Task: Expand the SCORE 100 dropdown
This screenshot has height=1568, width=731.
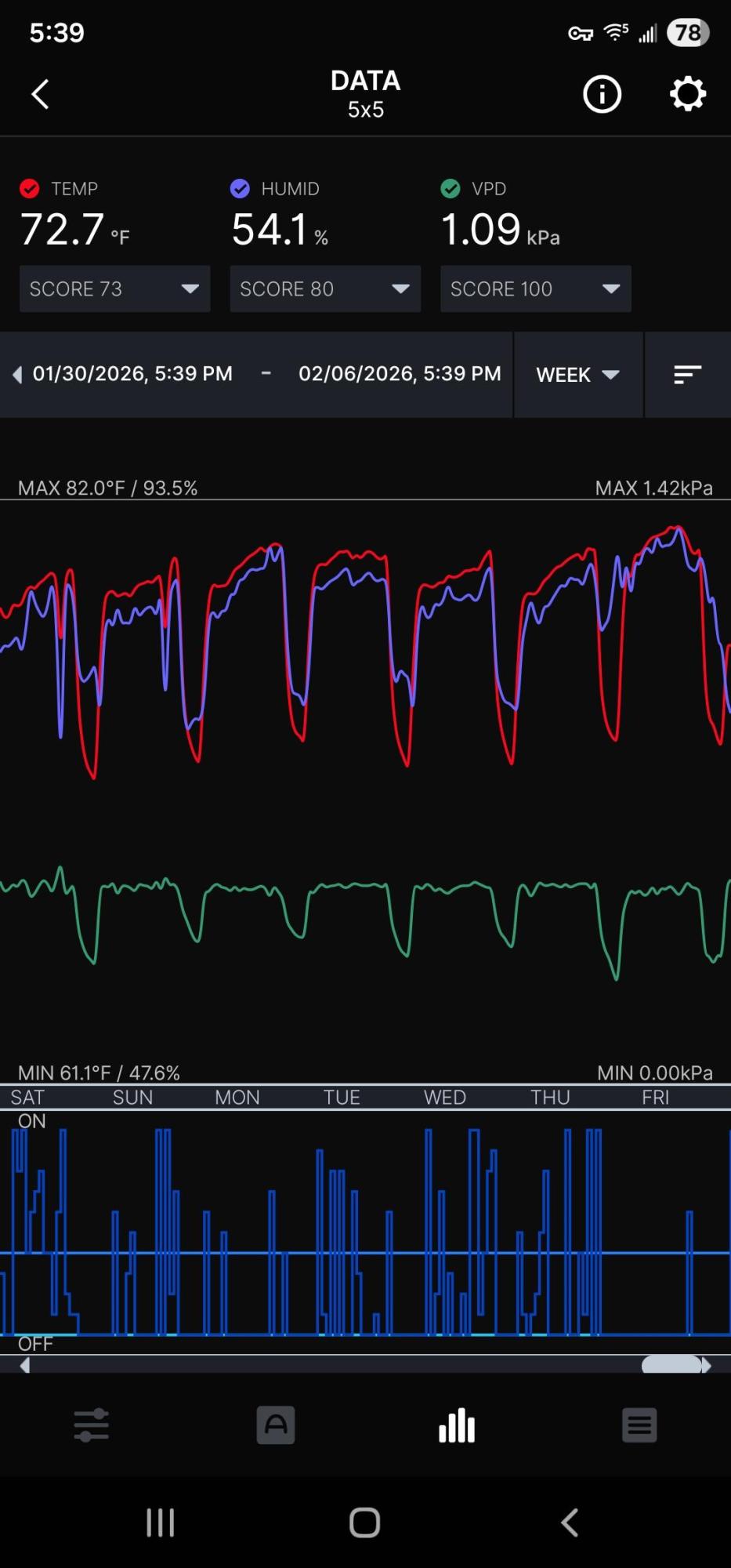Action: [535, 289]
